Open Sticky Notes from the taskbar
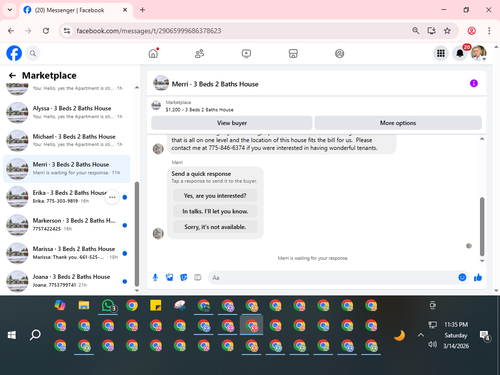Image resolution: width=500 pixels, height=375 pixels. click(156, 305)
